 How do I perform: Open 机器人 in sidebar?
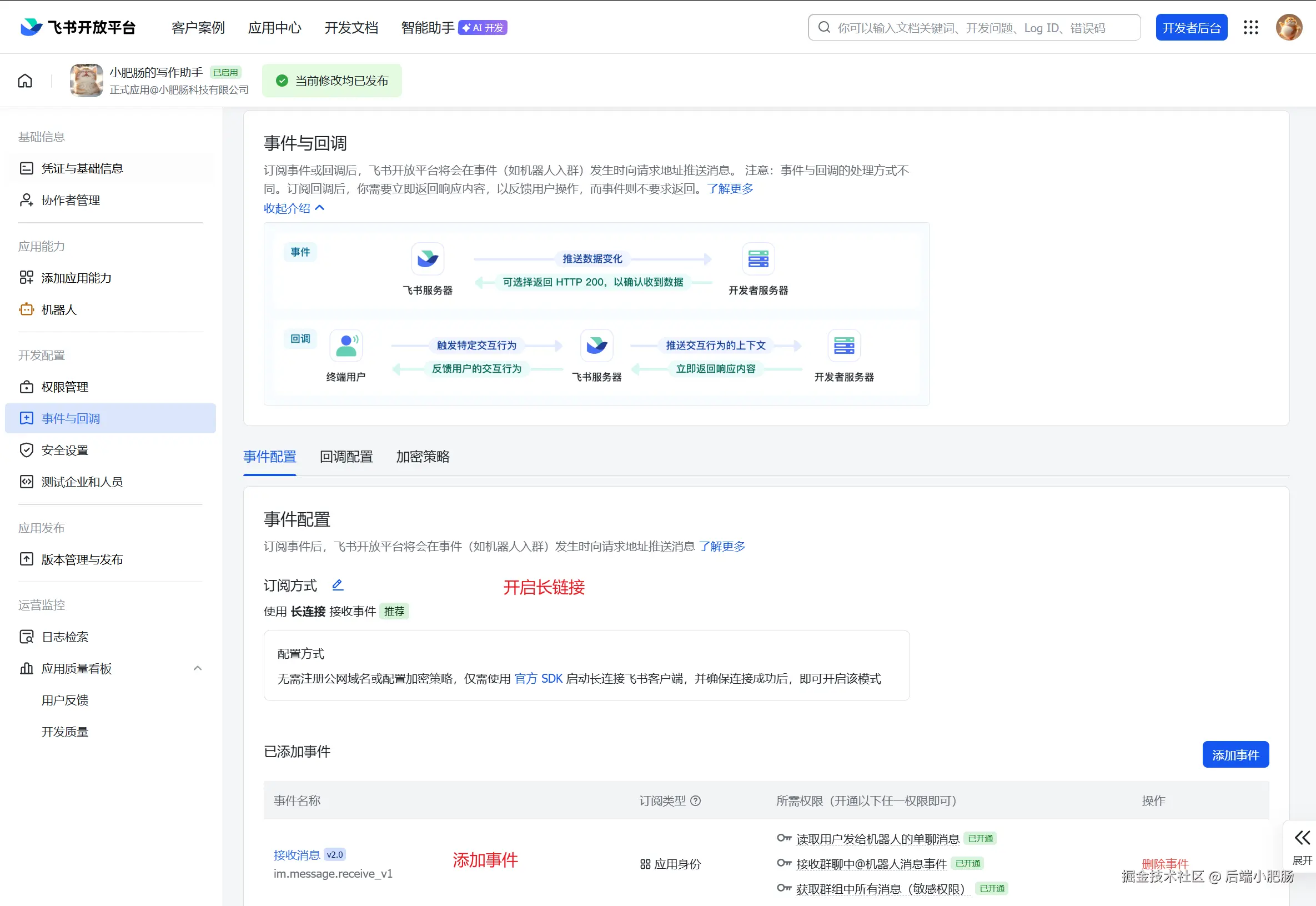point(58,309)
